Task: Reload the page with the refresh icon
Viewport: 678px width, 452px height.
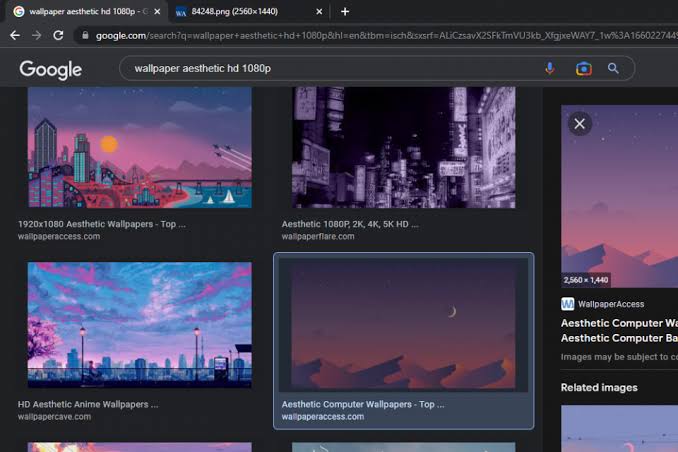Action: click(58, 35)
